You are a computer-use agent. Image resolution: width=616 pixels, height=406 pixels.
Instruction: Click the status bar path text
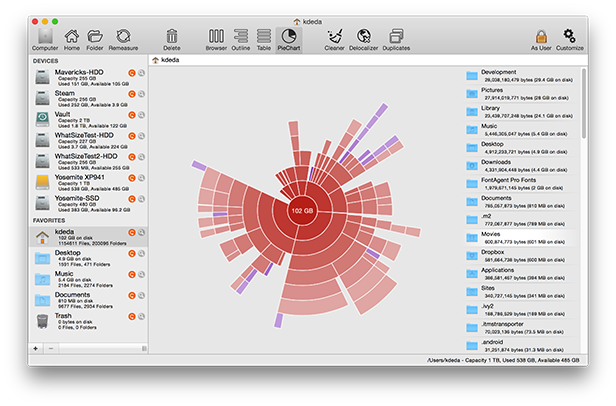point(503,360)
